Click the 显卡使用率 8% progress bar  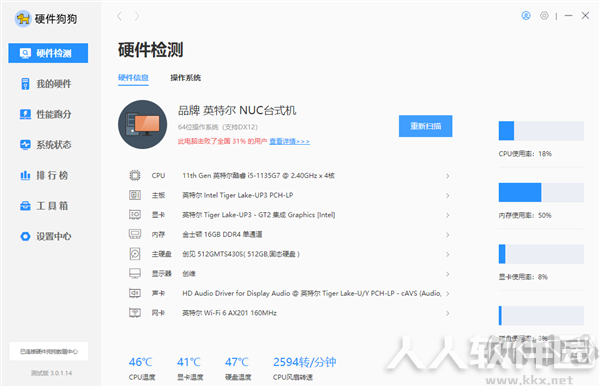coord(541,254)
